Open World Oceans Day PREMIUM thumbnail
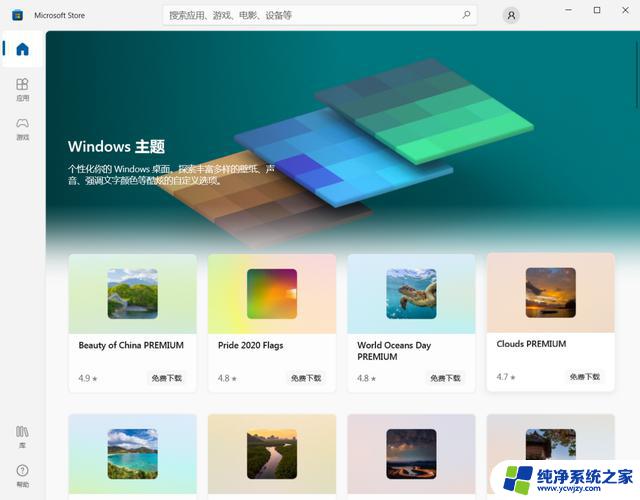 tap(411, 293)
